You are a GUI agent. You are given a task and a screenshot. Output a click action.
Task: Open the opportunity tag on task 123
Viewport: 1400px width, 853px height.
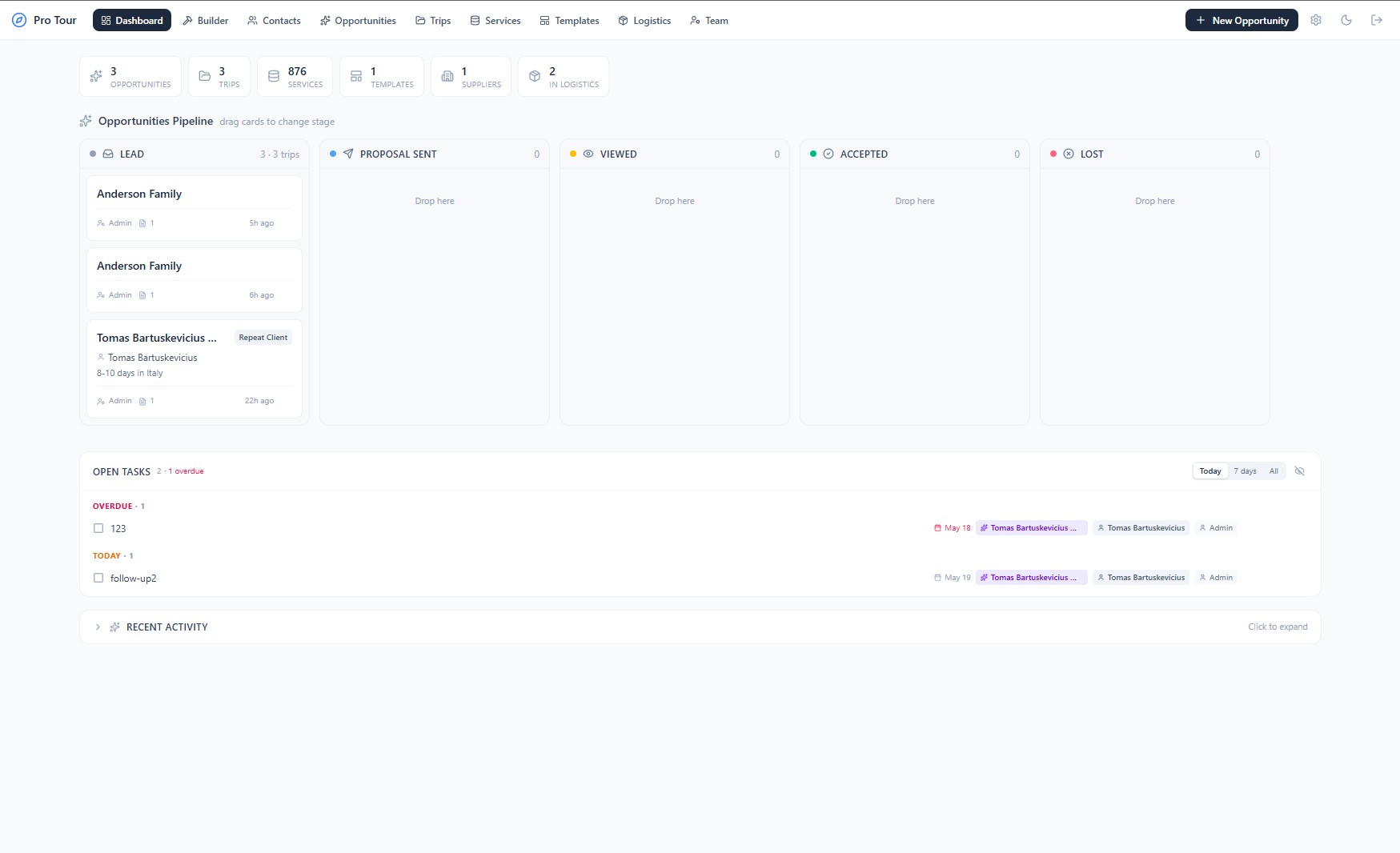pos(1031,528)
